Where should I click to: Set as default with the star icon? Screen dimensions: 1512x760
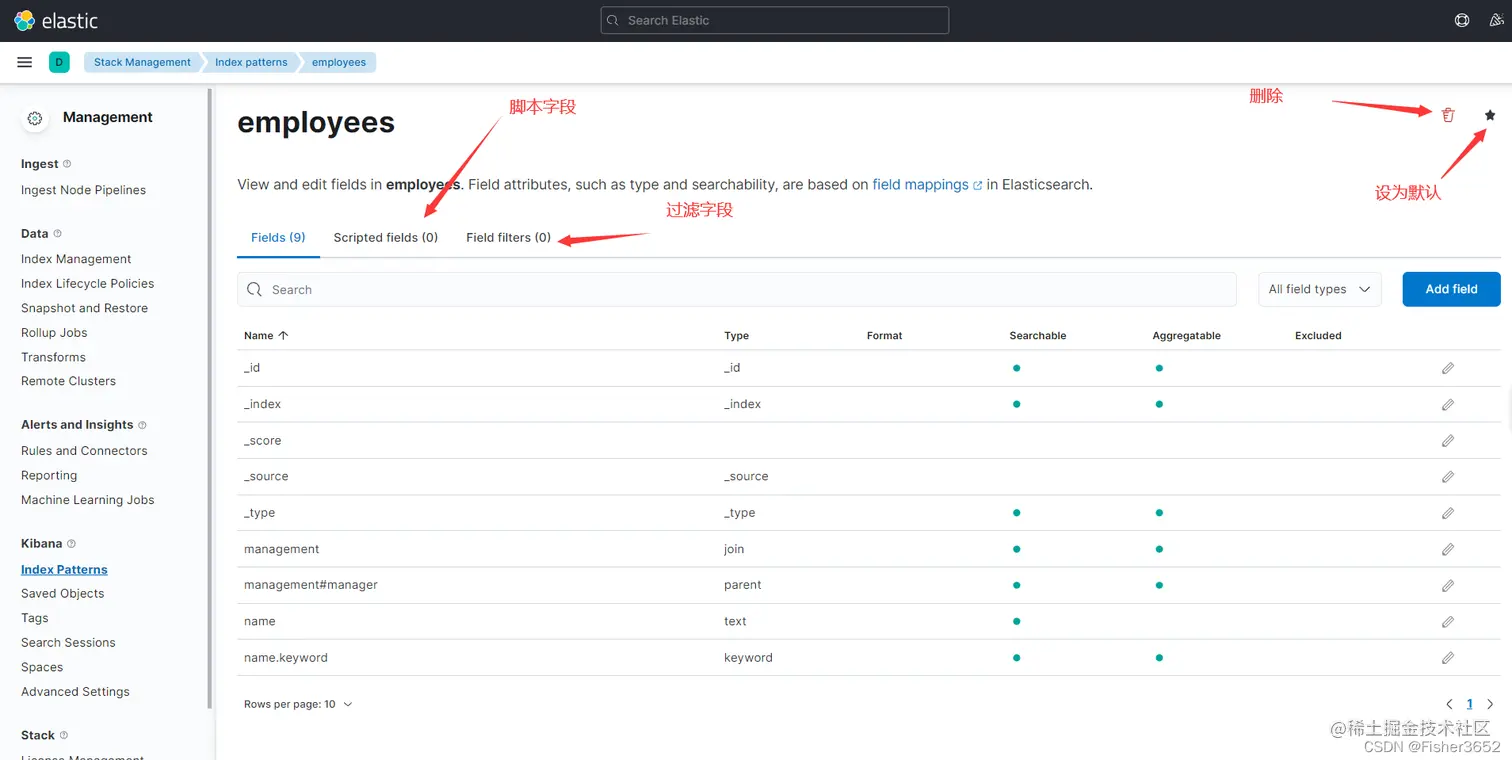click(x=1490, y=115)
